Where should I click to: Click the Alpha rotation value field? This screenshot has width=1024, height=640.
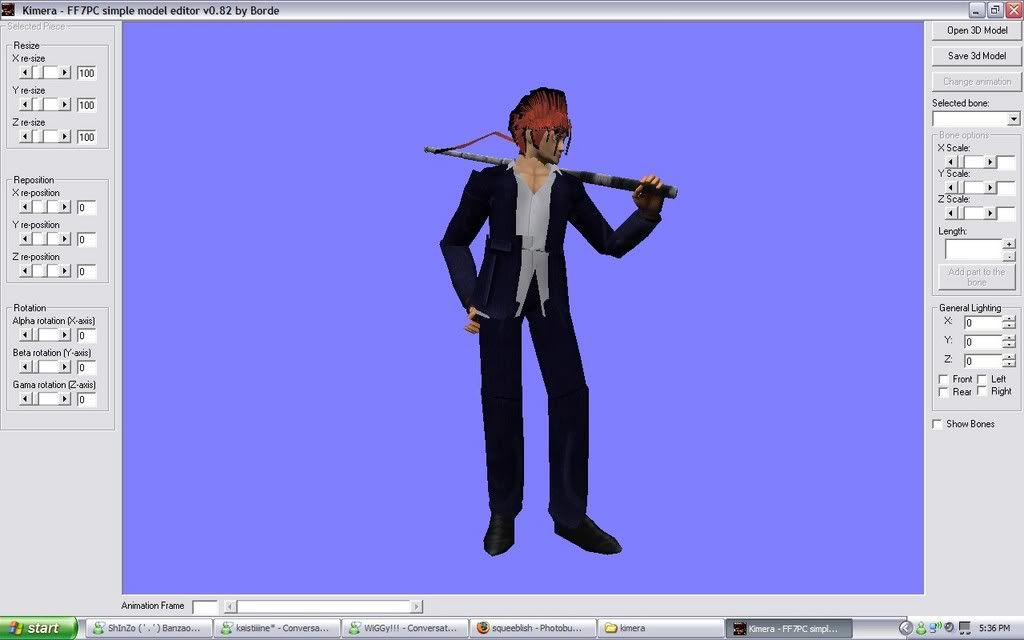[x=87, y=336]
